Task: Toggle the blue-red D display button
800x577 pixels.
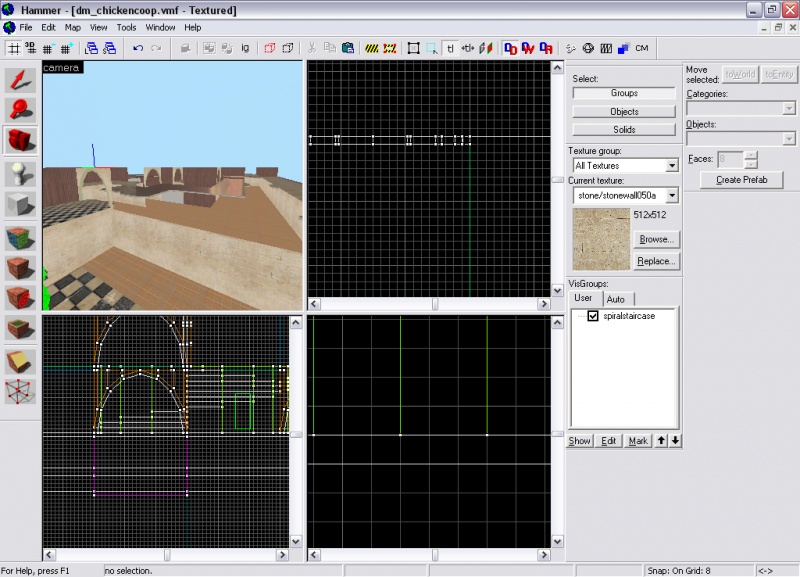Action: (x=510, y=48)
